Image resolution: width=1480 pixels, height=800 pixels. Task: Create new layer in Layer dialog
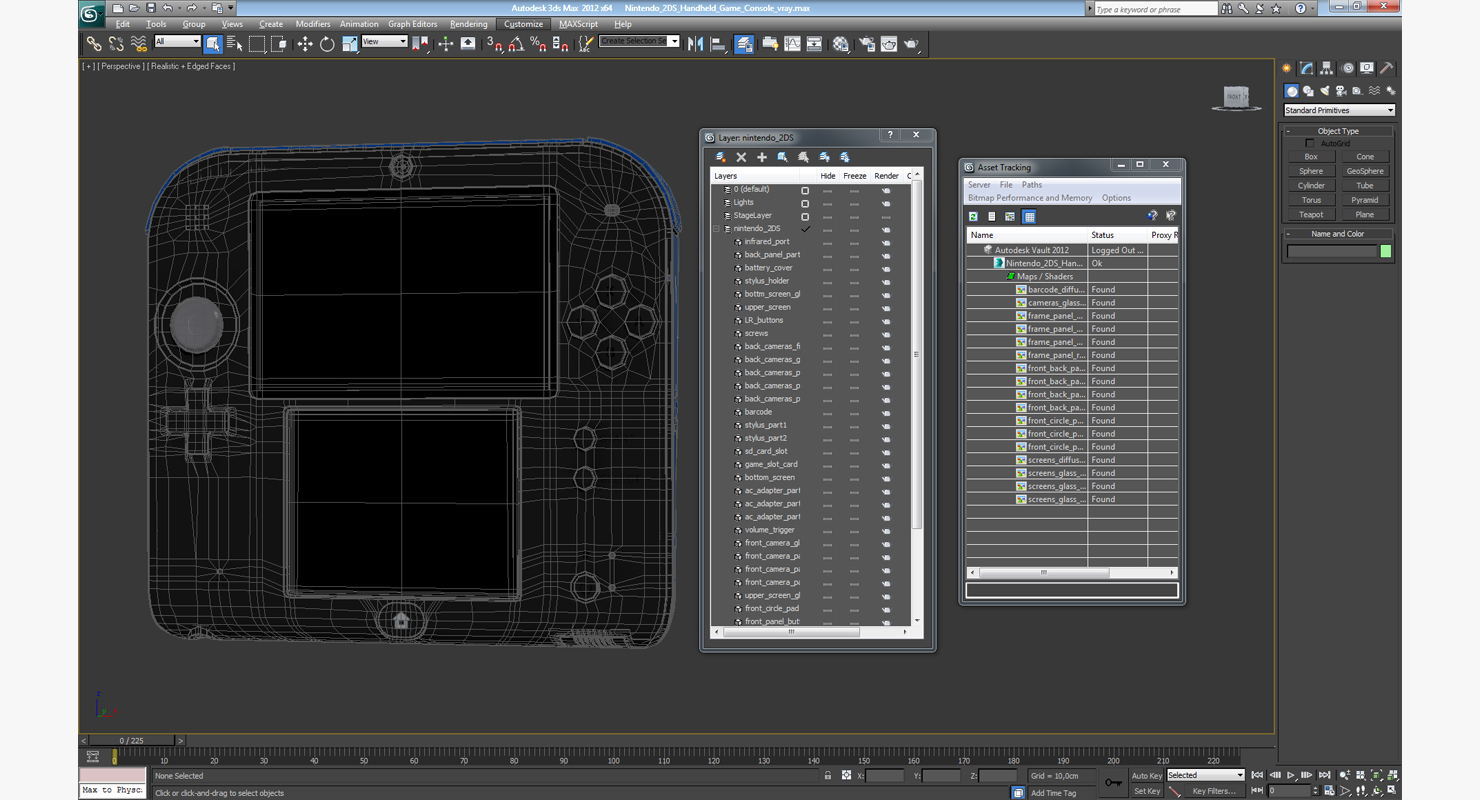click(720, 157)
